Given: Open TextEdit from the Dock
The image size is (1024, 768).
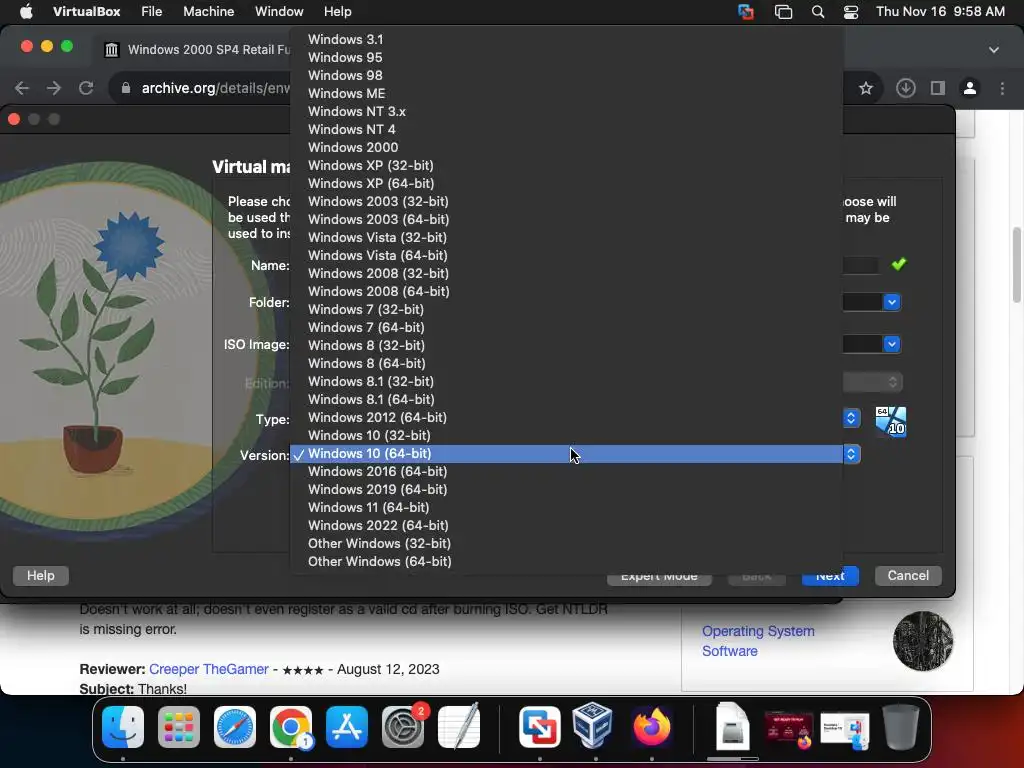Looking at the screenshot, I should pyautogui.click(x=459, y=727).
